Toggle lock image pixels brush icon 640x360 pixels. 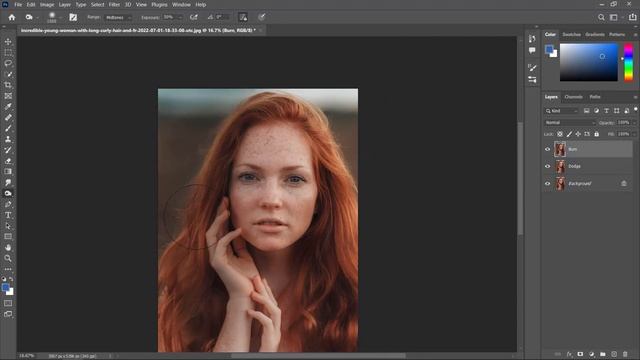(569, 134)
